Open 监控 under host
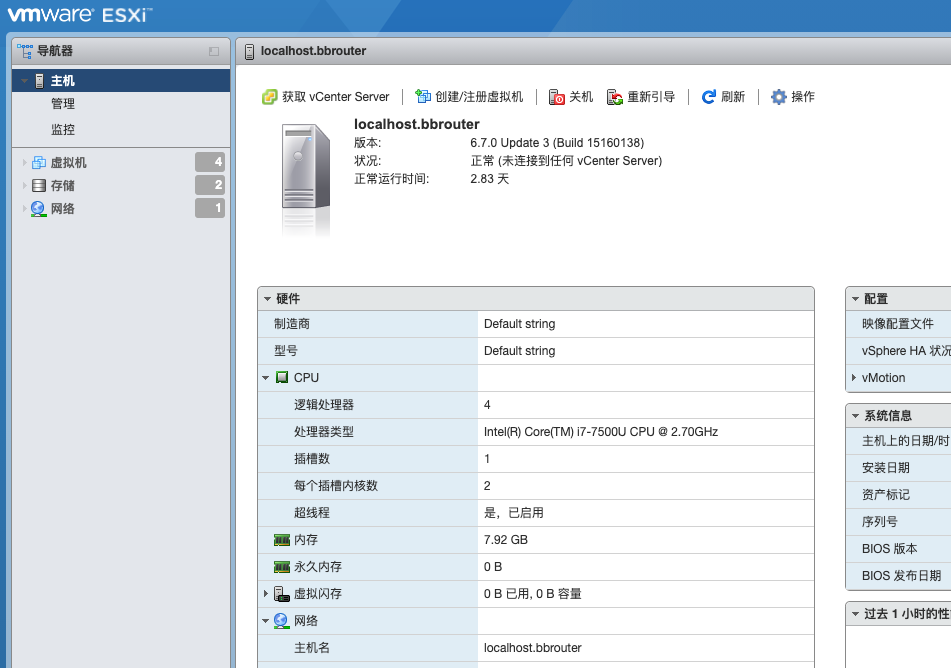Viewport: 951px width, 668px height. tap(63, 129)
